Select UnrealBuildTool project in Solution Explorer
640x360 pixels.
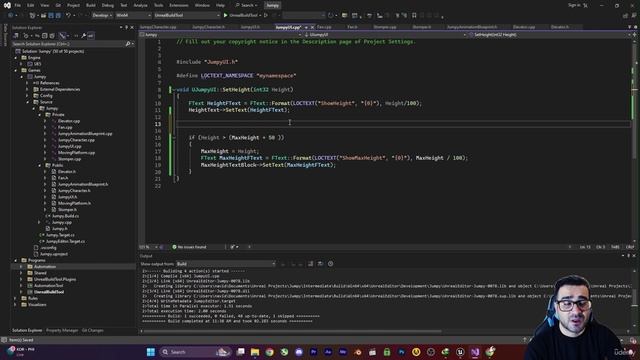[49, 292]
